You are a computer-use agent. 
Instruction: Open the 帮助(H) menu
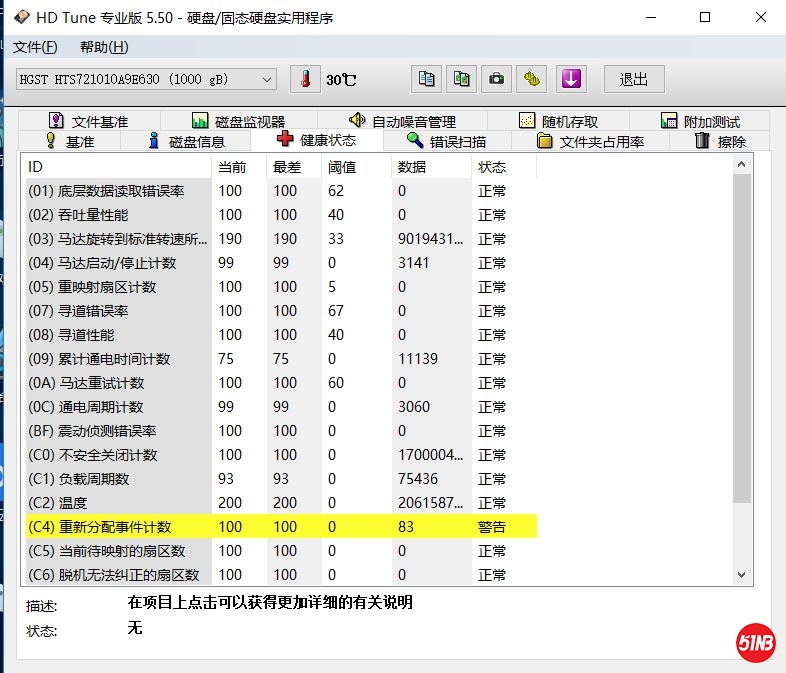point(104,47)
